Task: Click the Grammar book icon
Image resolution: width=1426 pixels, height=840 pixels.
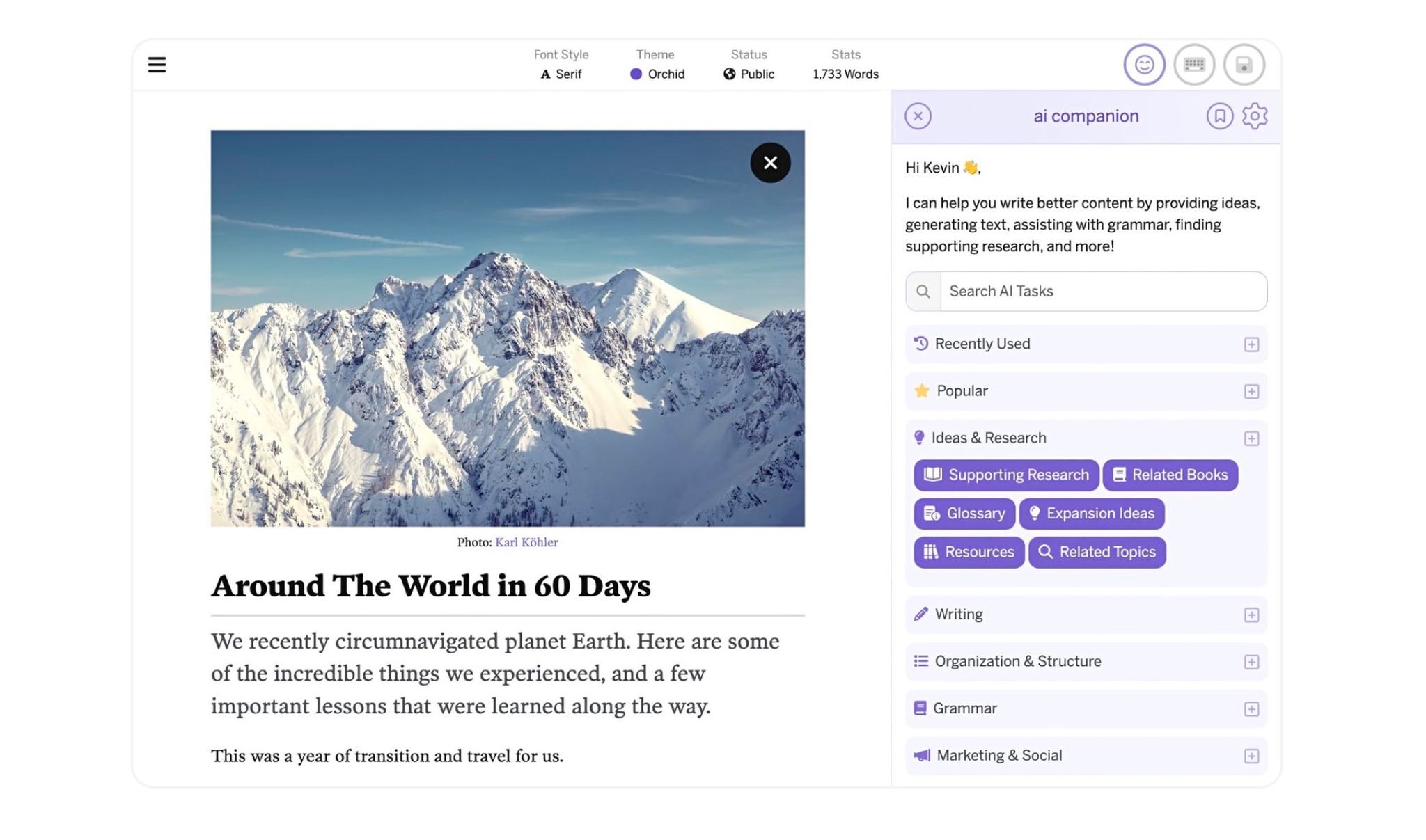Action: click(920, 708)
